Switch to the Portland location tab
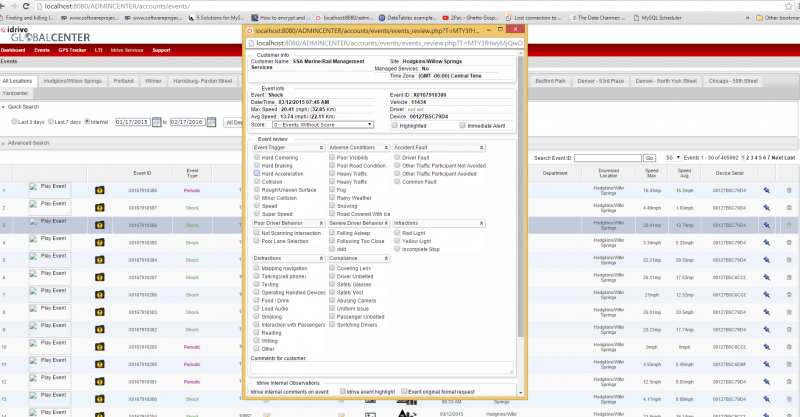This screenshot has width=800, height=417. click(x=125, y=80)
